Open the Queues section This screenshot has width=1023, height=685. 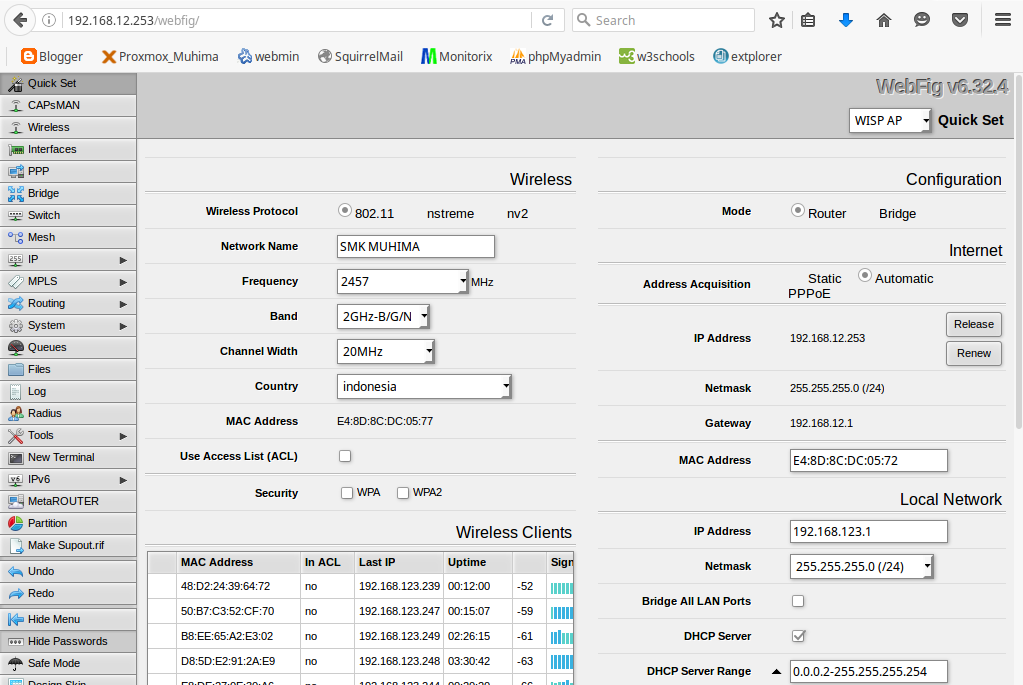(x=48, y=347)
